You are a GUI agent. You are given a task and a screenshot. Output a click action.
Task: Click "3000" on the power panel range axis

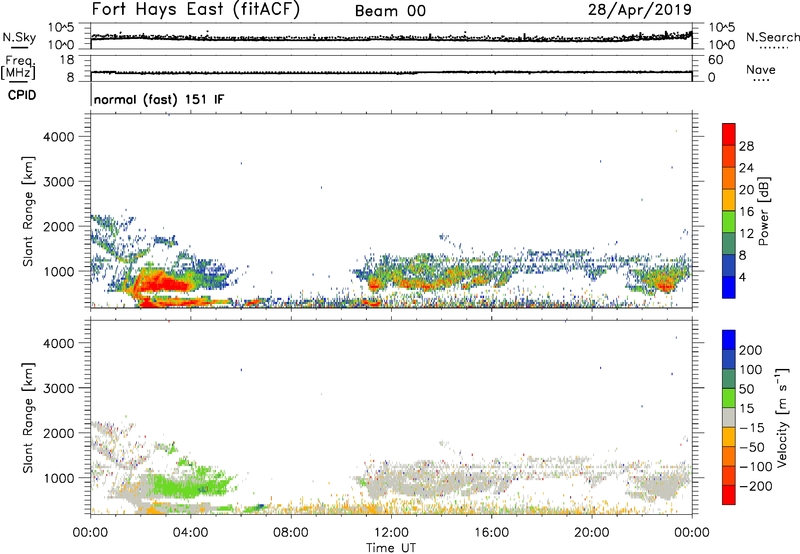coord(59,182)
